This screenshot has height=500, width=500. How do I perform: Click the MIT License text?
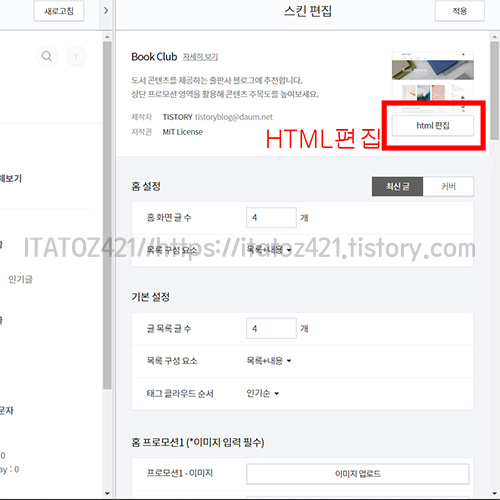click(x=183, y=132)
